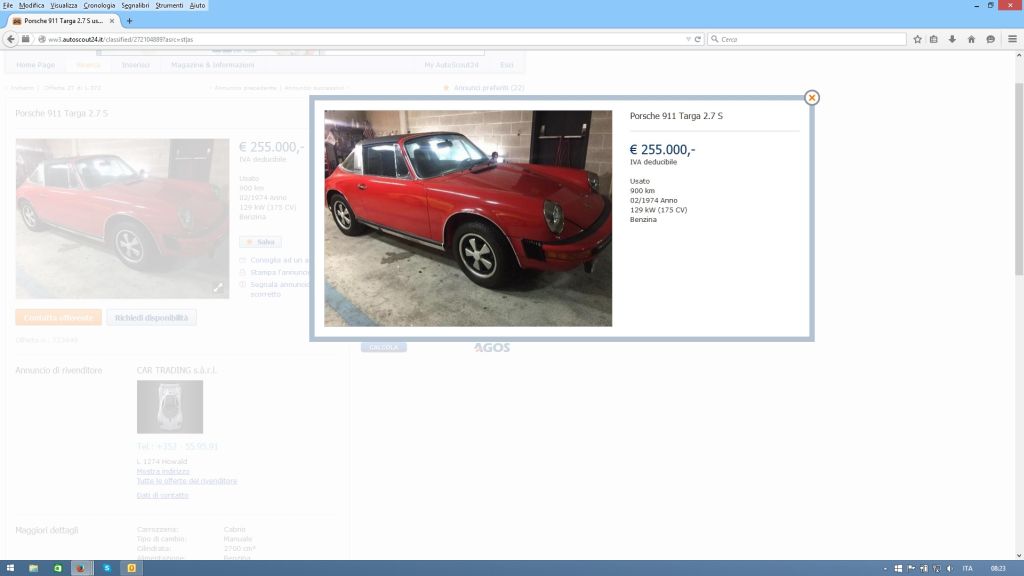
Task: Open the Segnalibri menu
Action: pos(135,5)
